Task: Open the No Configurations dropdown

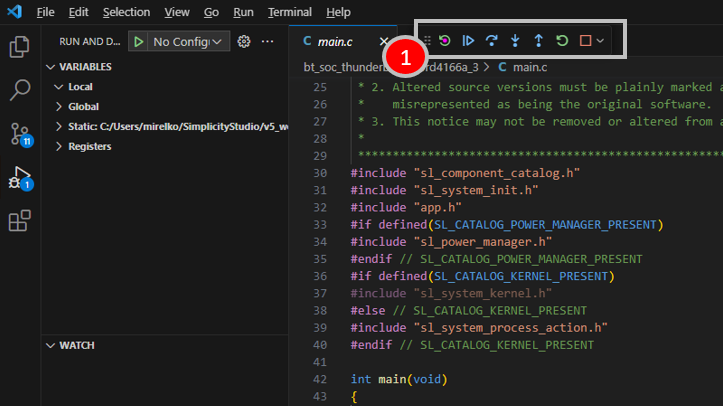Action: 189,41
